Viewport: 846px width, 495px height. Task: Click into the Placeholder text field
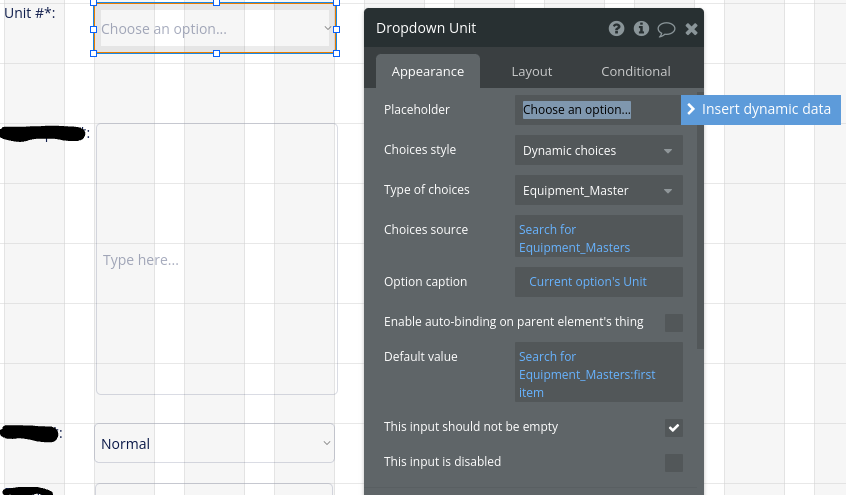coord(598,110)
